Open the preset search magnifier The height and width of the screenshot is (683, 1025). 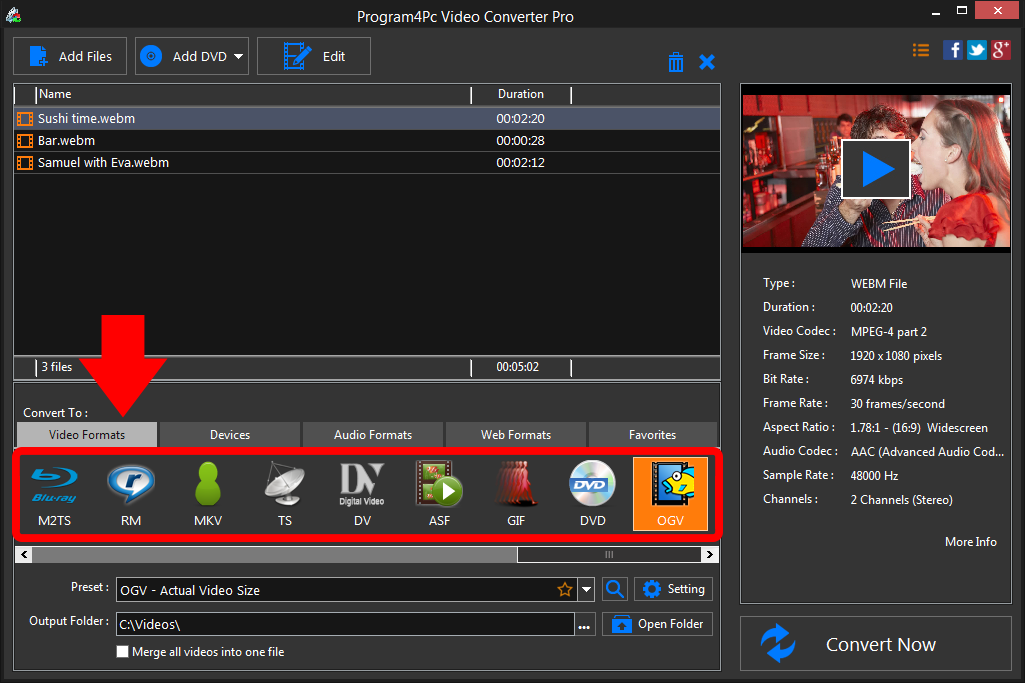614,589
